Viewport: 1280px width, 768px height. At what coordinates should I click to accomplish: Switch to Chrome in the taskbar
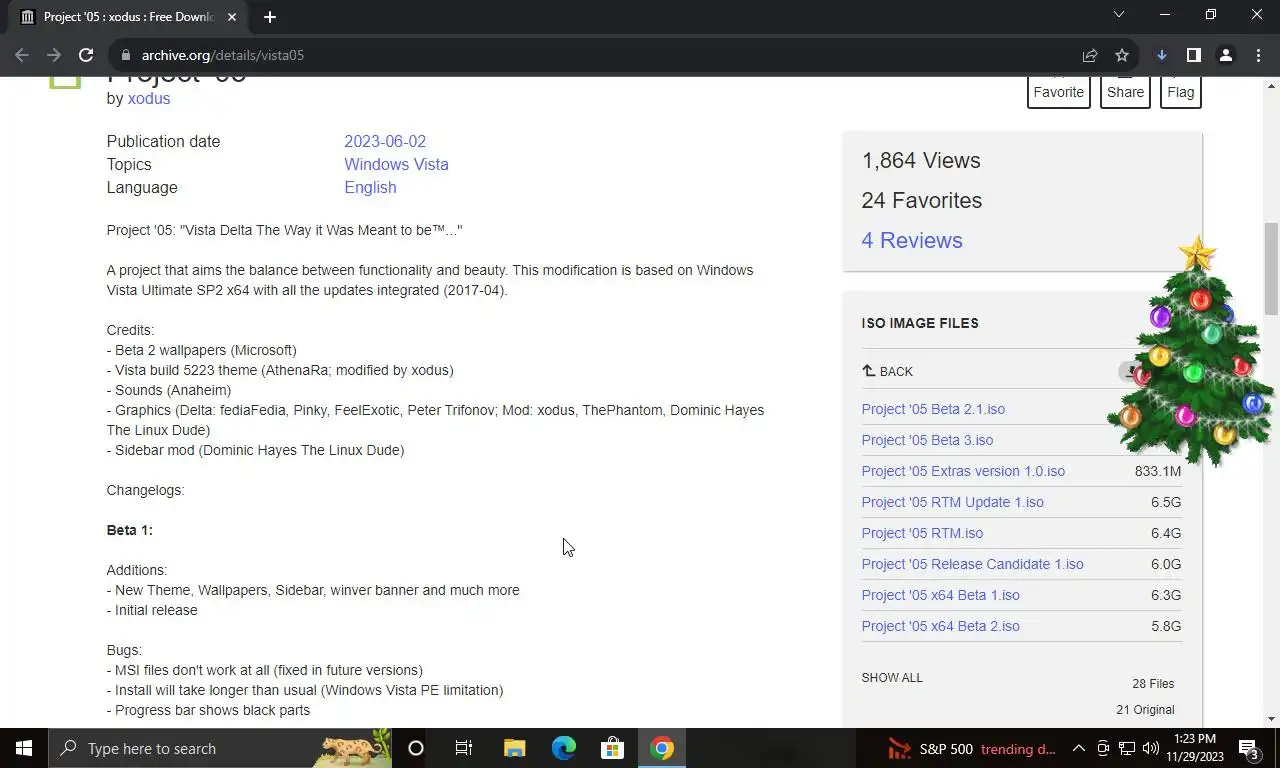point(662,748)
